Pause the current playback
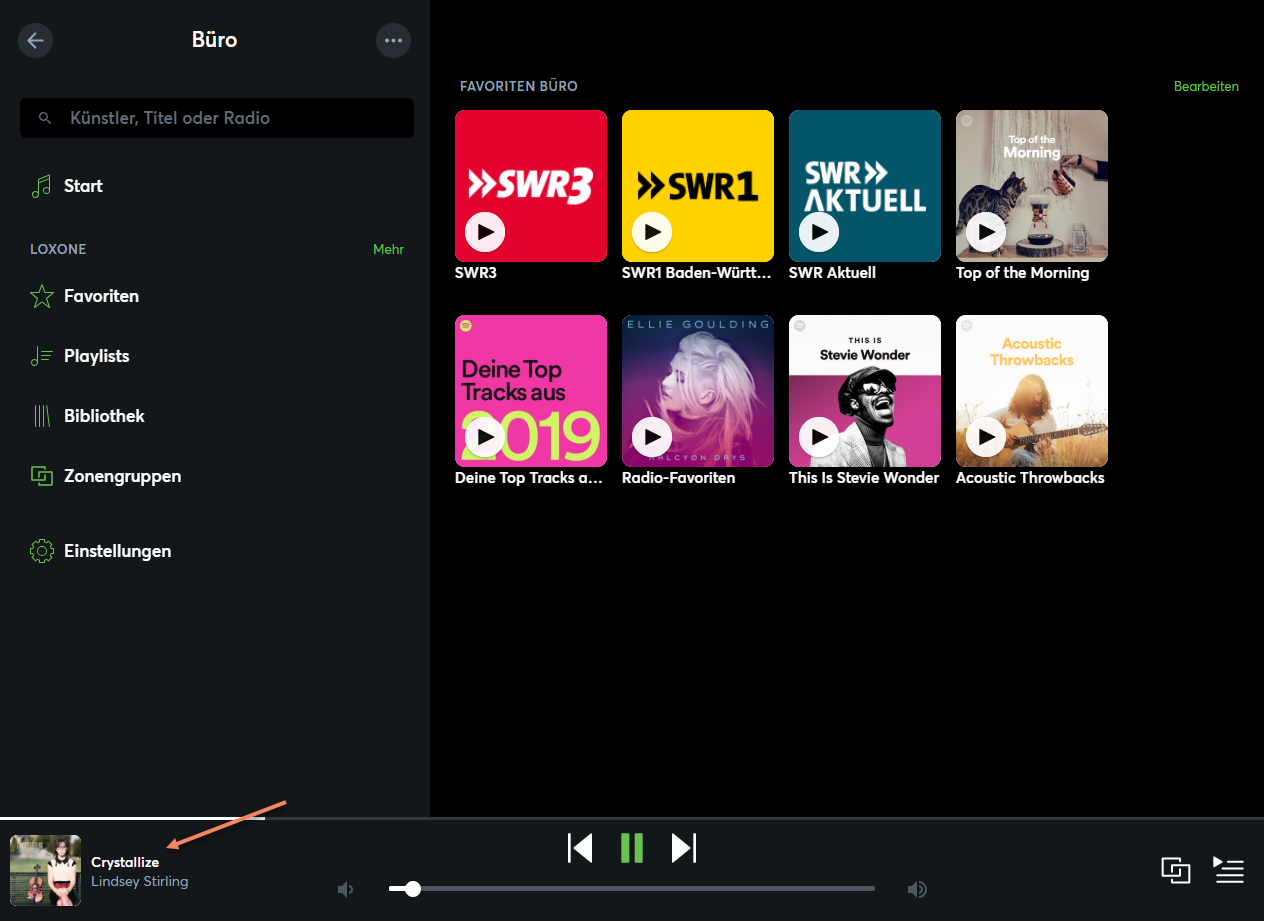This screenshot has width=1264, height=921. (632, 848)
